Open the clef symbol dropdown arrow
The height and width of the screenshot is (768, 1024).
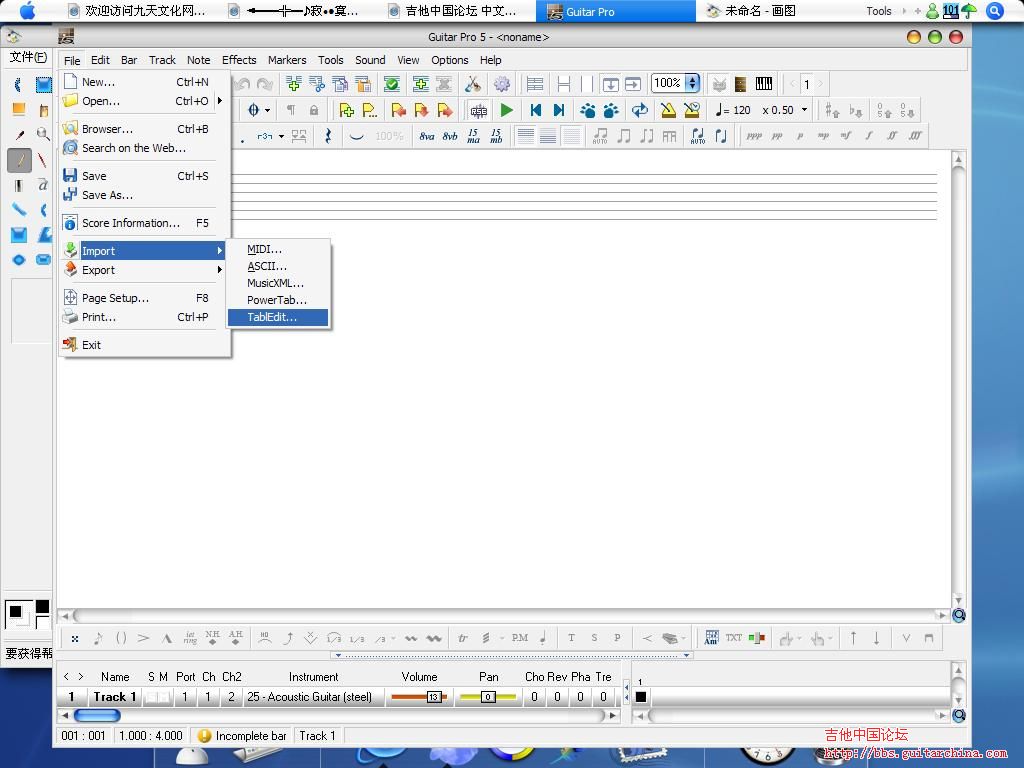click(268, 110)
